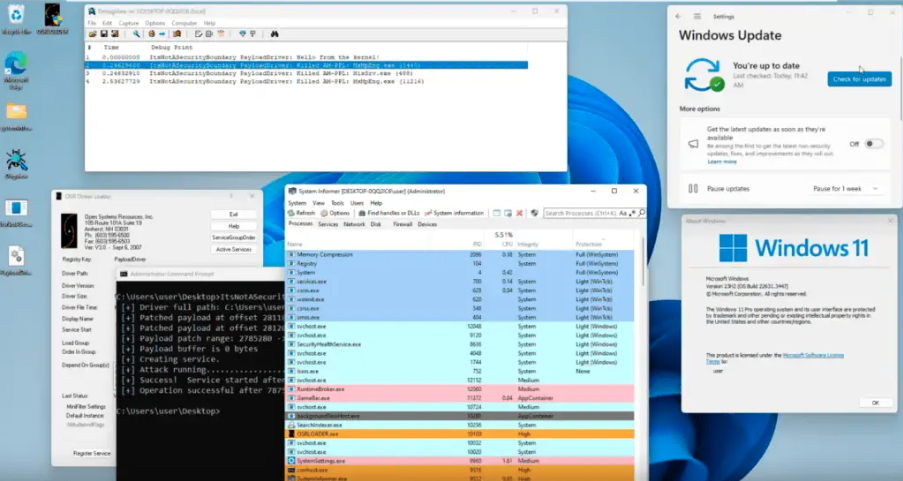903x481 pixels.
Task: Open the Capture menu in DebugView
Action: 129,22
